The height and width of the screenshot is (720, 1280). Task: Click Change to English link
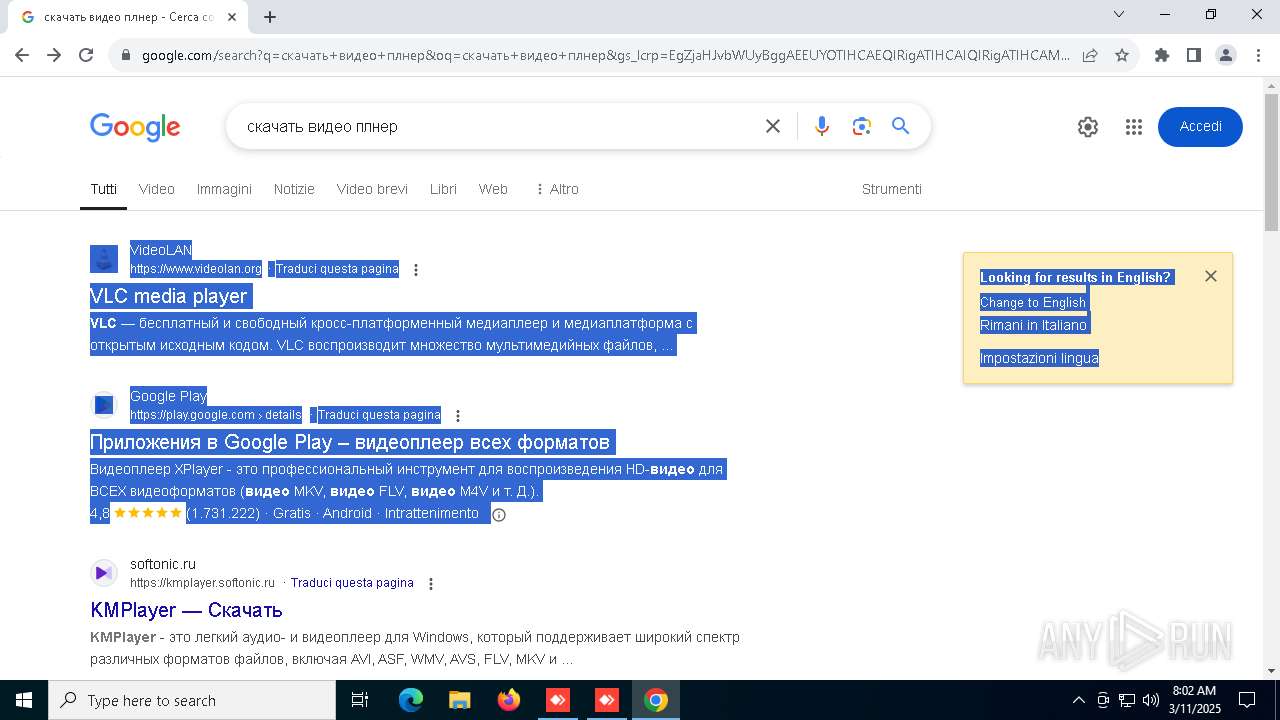coord(1033,303)
